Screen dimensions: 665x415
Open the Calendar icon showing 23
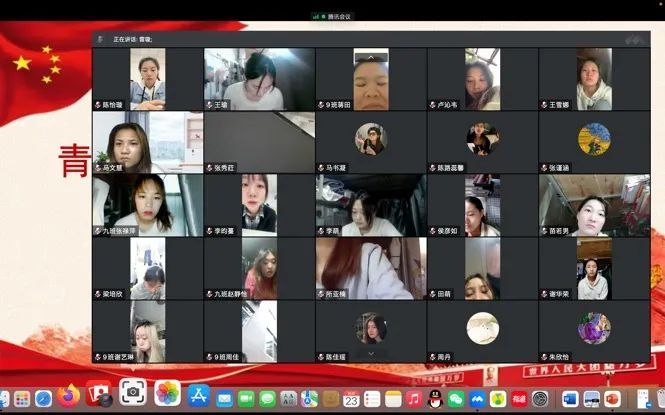click(x=351, y=398)
